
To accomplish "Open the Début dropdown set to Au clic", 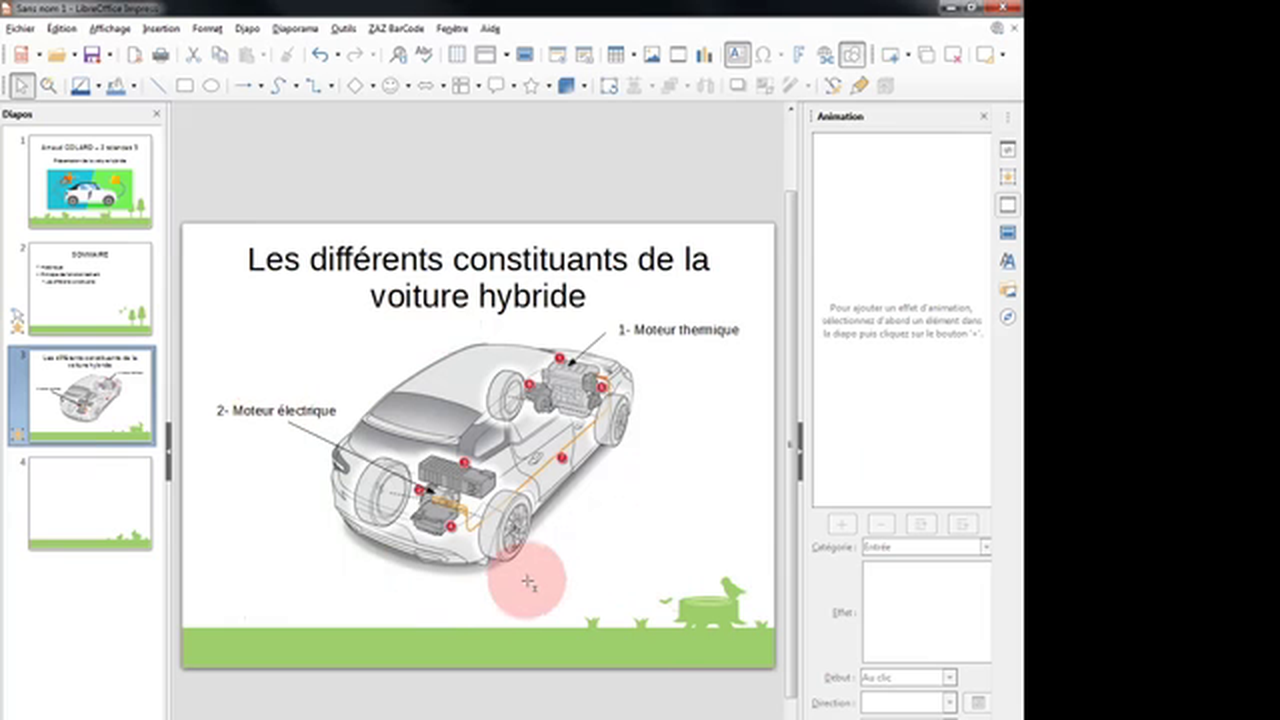I will pyautogui.click(x=949, y=677).
